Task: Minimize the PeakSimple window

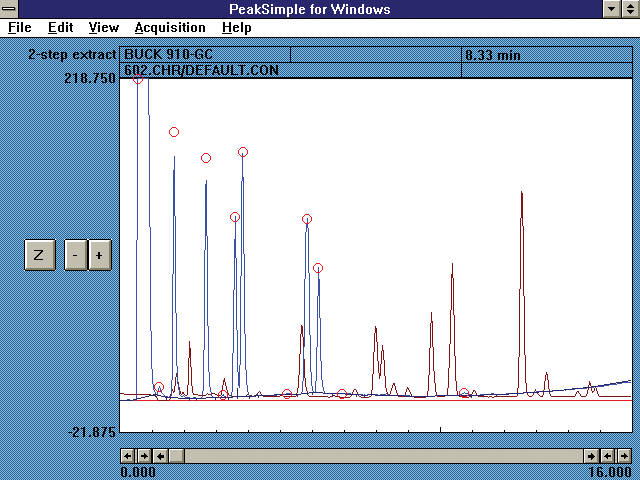Action: (611, 9)
